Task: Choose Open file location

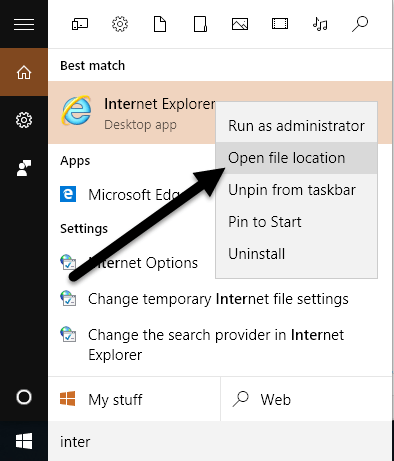Action: point(296,158)
